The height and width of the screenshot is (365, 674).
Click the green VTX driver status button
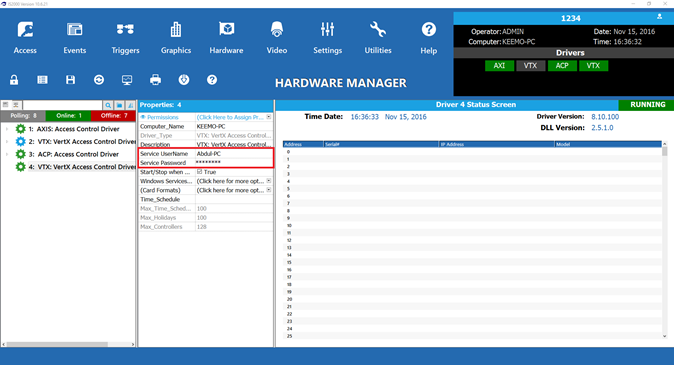click(593, 65)
